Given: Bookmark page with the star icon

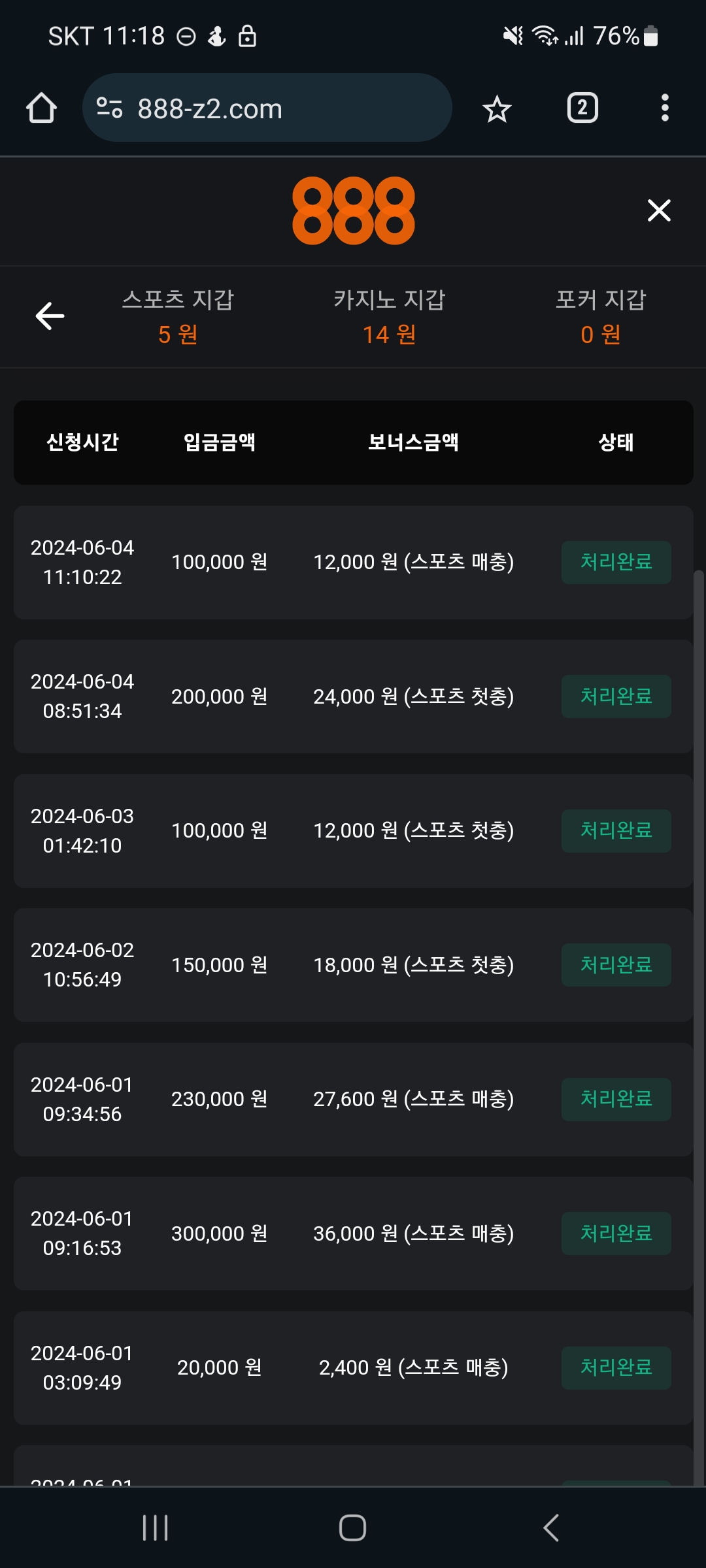Looking at the screenshot, I should click(497, 108).
